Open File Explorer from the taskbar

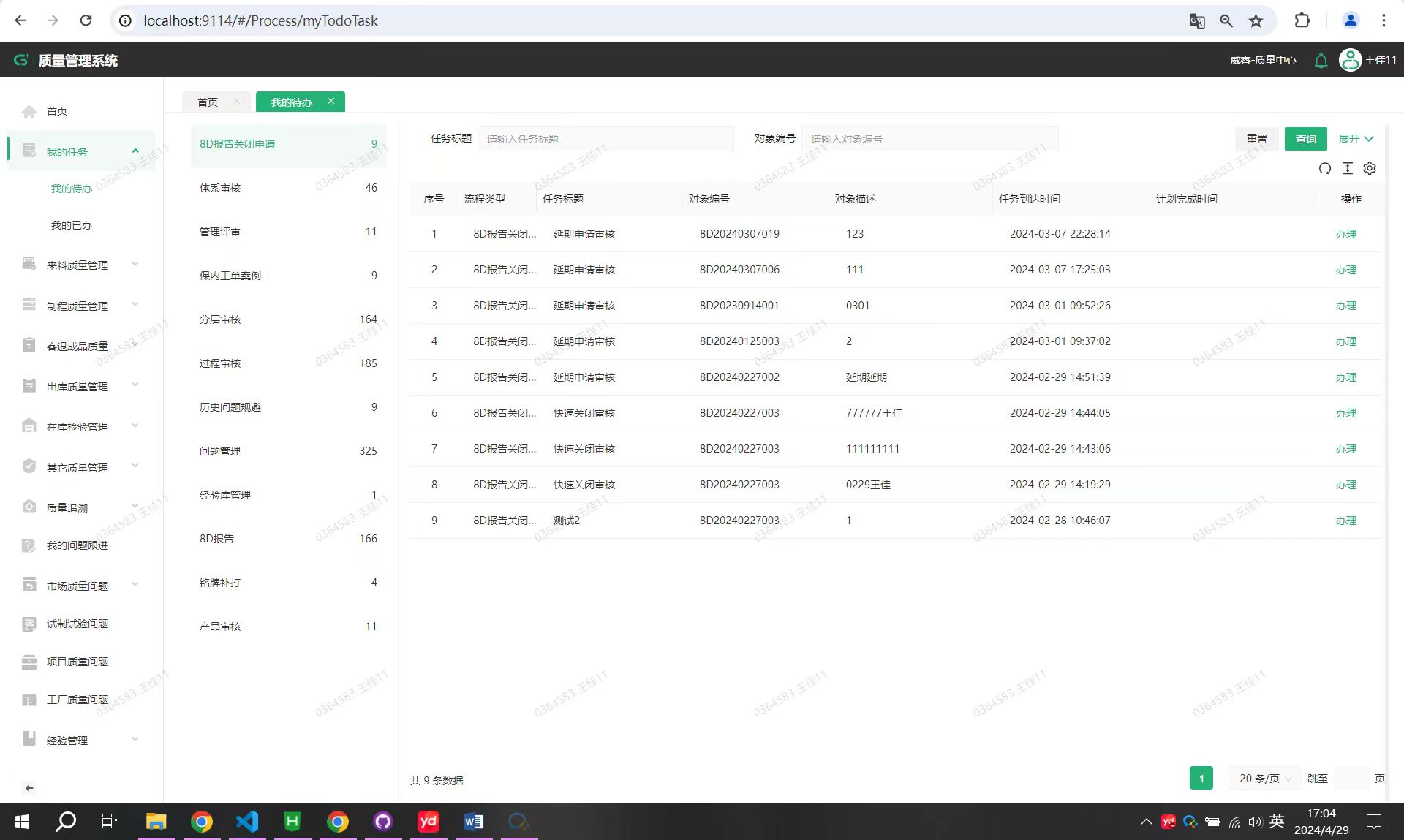coord(156,822)
